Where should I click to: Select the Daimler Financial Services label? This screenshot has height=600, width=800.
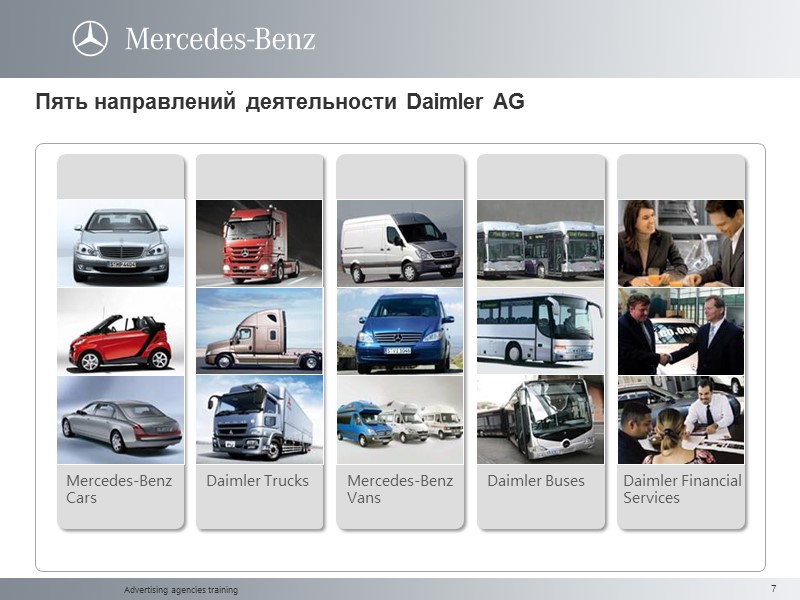(x=683, y=487)
